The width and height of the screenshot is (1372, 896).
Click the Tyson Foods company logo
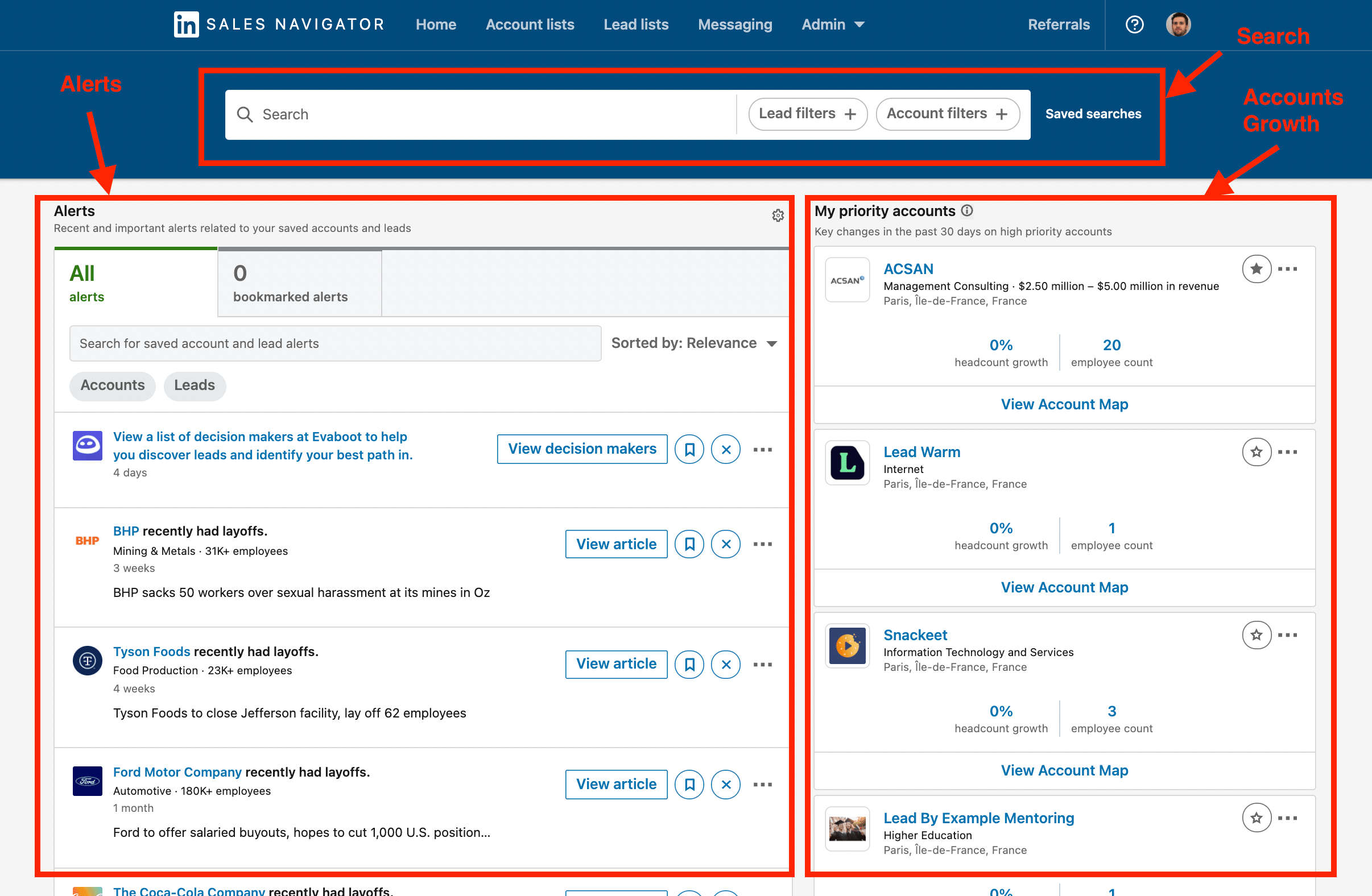[87, 660]
